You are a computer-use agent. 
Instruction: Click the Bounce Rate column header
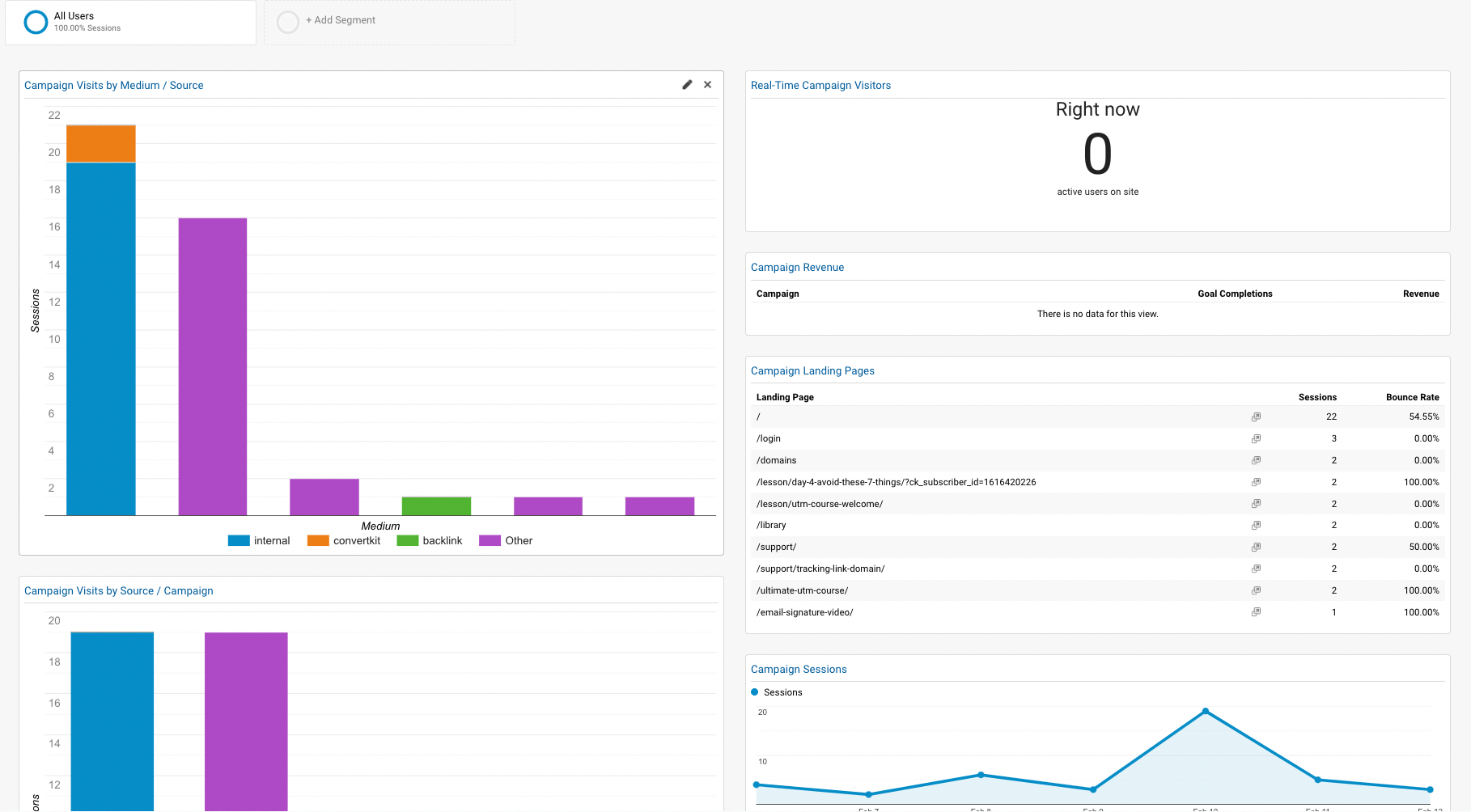click(1412, 397)
